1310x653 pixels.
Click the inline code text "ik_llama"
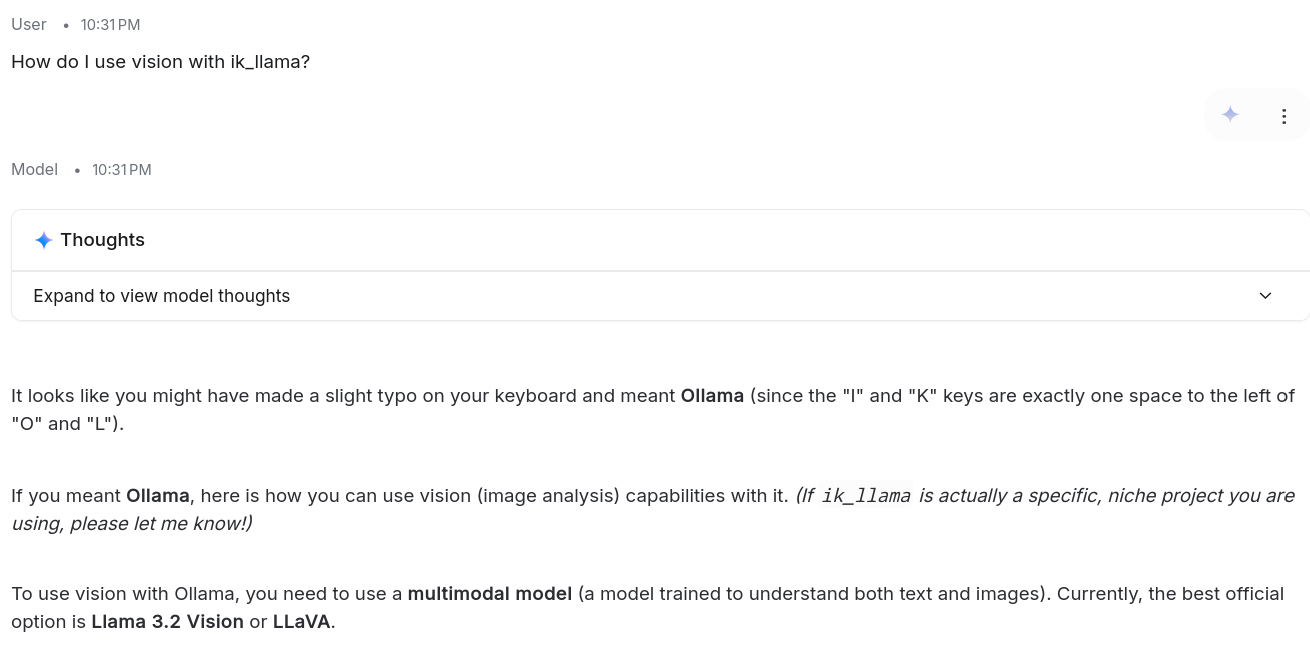click(866, 496)
